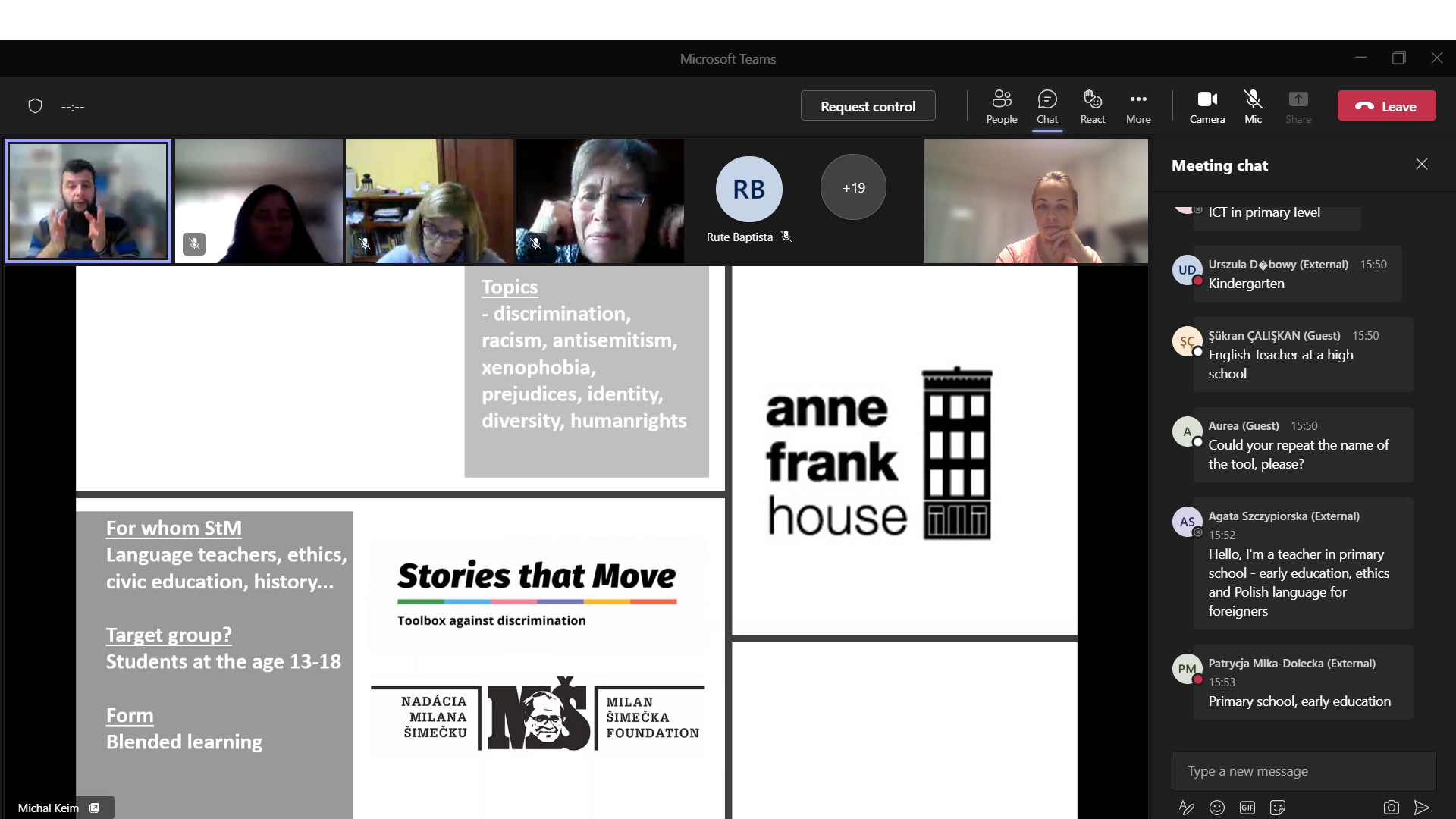Click the Michal Keim name label
The height and width of the screenshot is (819, 1456).
[x=49, y=808]
